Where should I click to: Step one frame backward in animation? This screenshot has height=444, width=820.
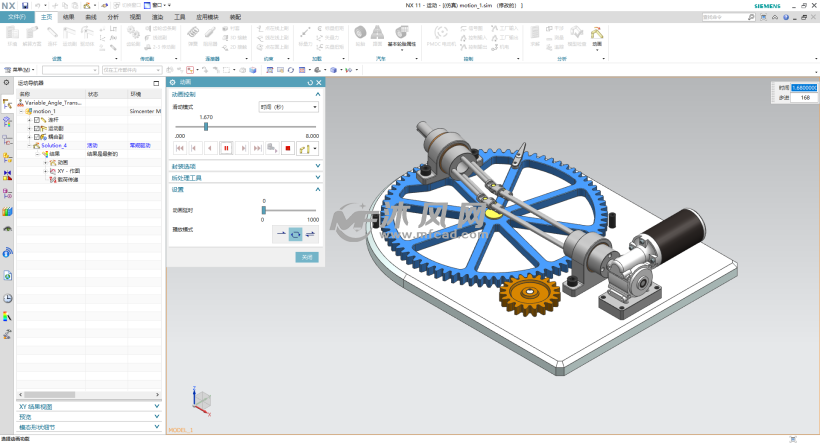195,148
